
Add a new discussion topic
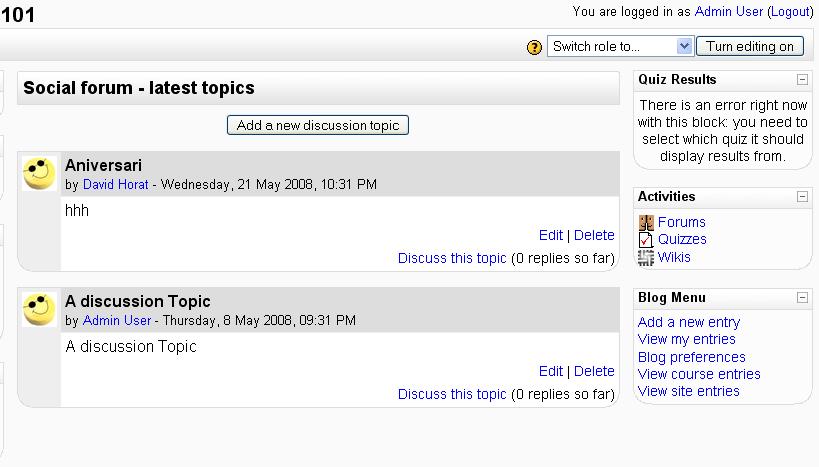click(318, 125)
